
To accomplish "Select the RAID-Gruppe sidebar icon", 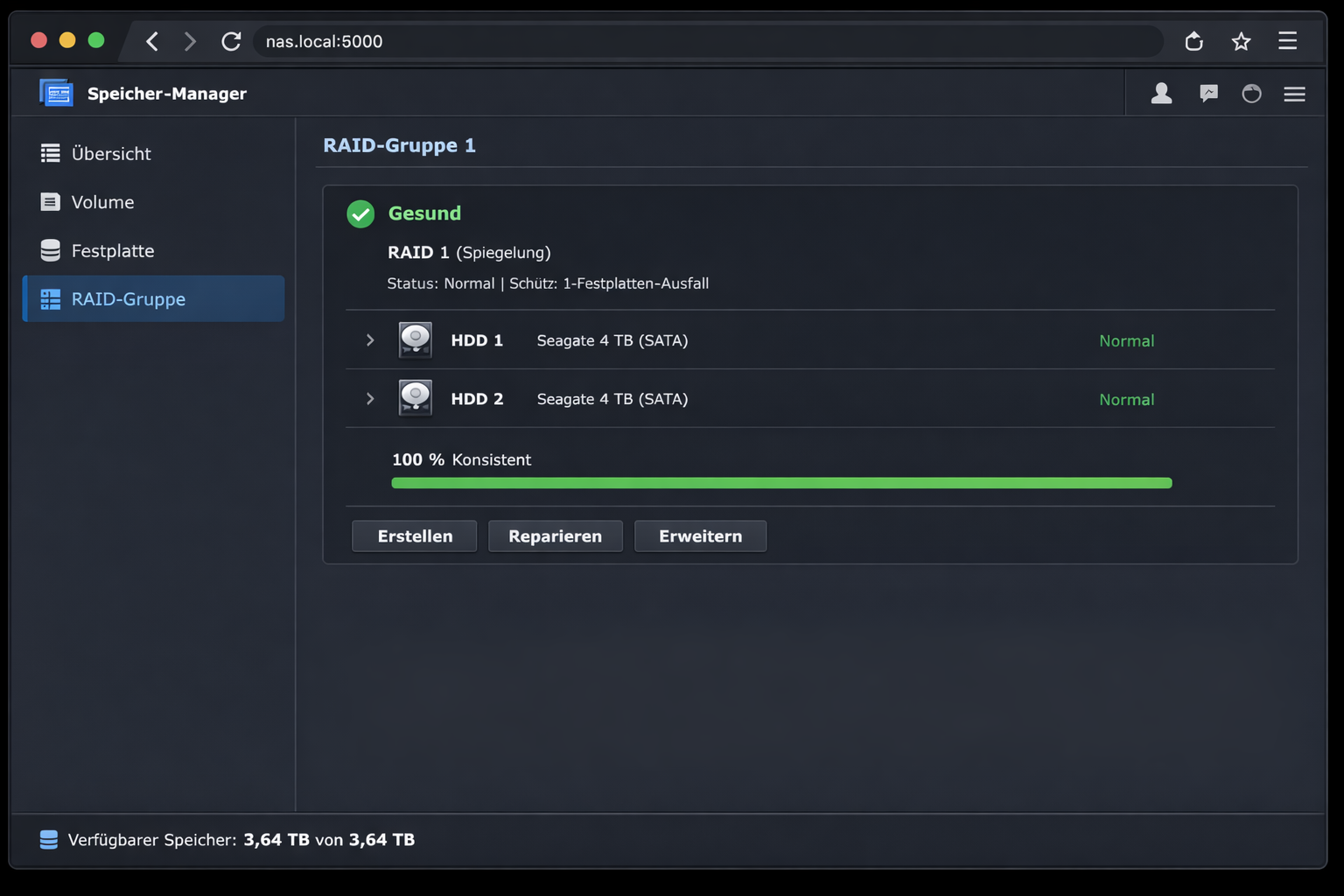I will (50, 298).
